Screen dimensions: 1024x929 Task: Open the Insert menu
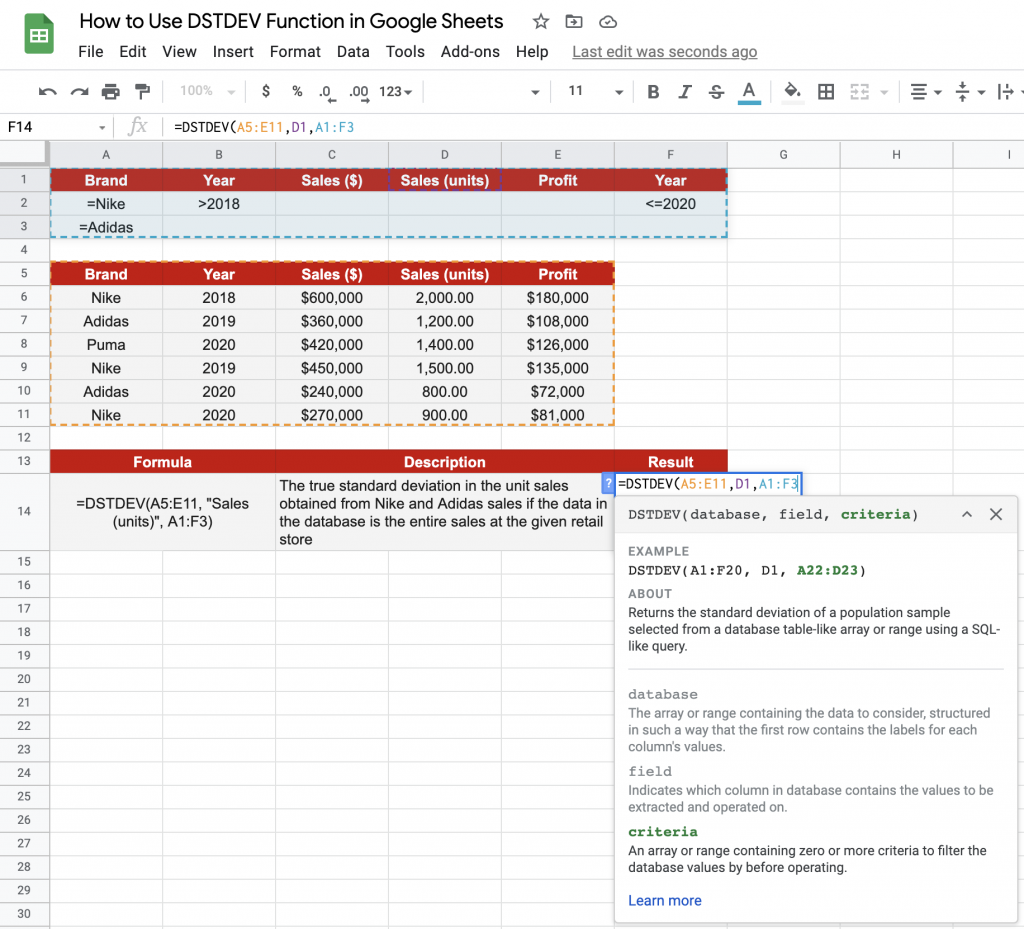(233, 52)
